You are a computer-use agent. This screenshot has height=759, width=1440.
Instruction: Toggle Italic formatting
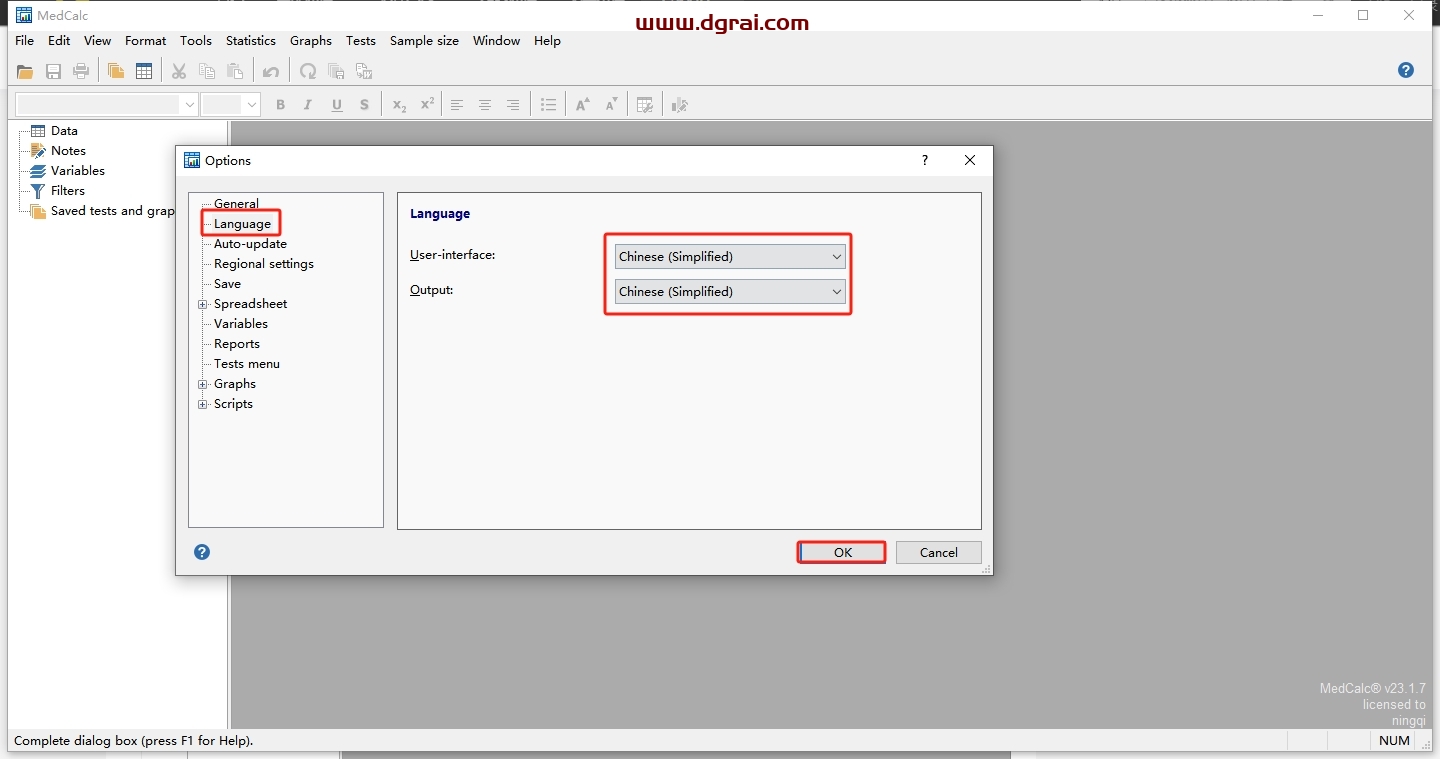pos(308,105)
